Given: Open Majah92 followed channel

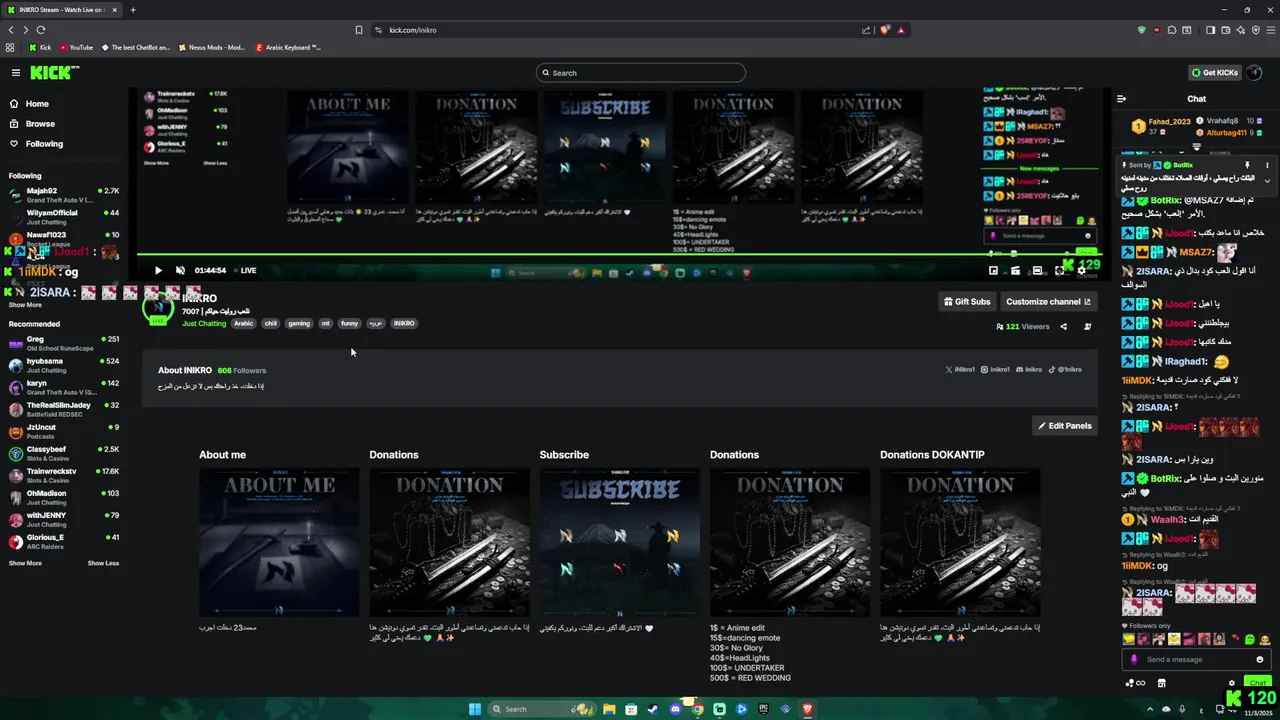Looking at the screenshot, I should point(64,194).
